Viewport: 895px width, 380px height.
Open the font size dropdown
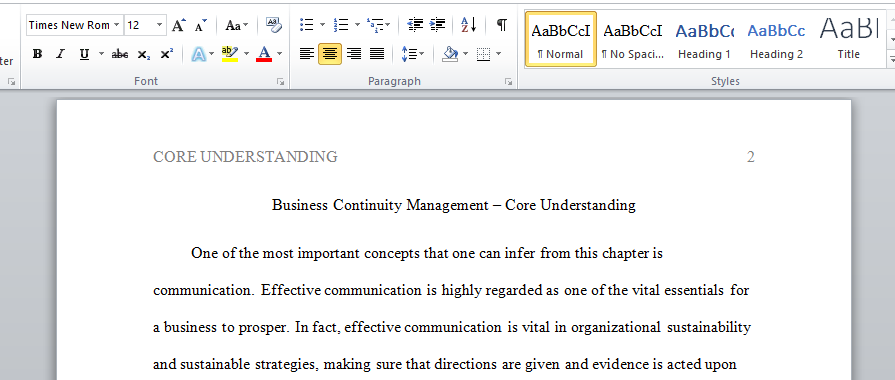pos(159,25)
